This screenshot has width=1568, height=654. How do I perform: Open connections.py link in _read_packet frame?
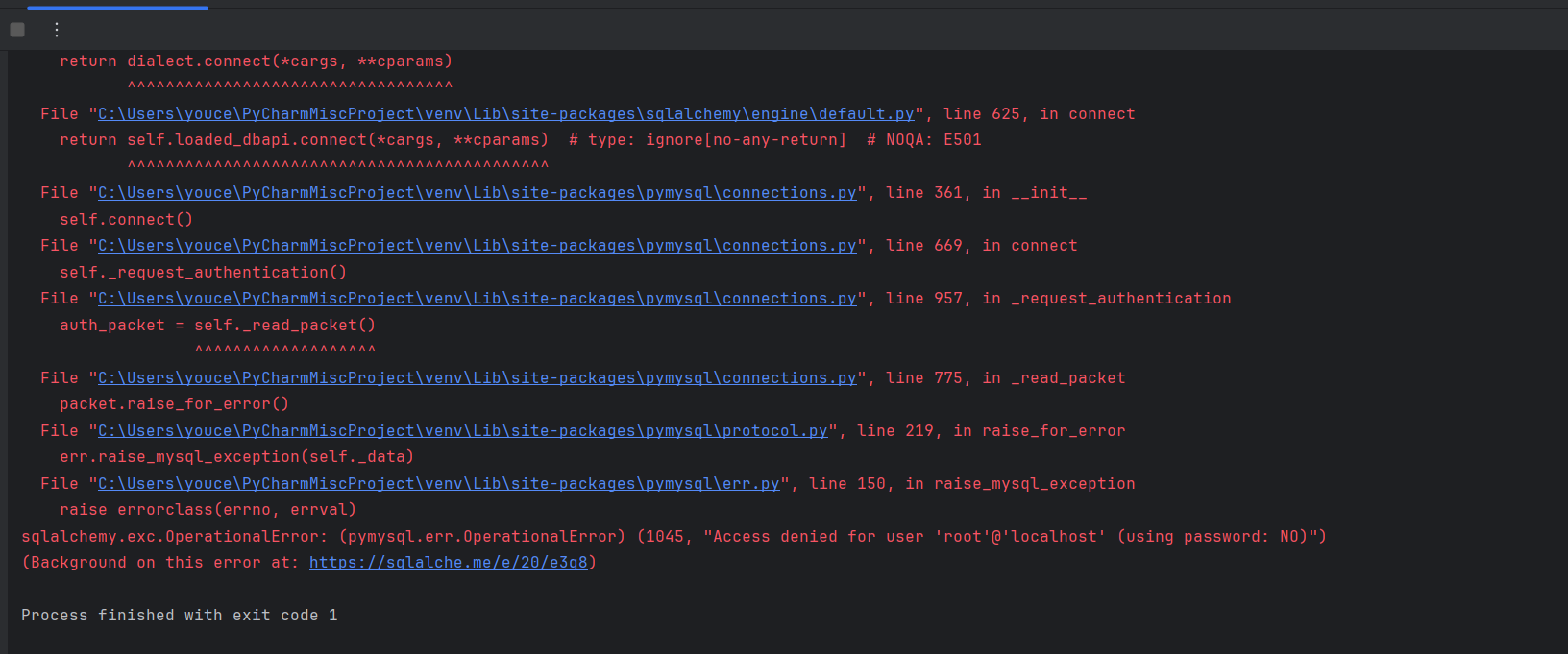(x=477, y=378)
